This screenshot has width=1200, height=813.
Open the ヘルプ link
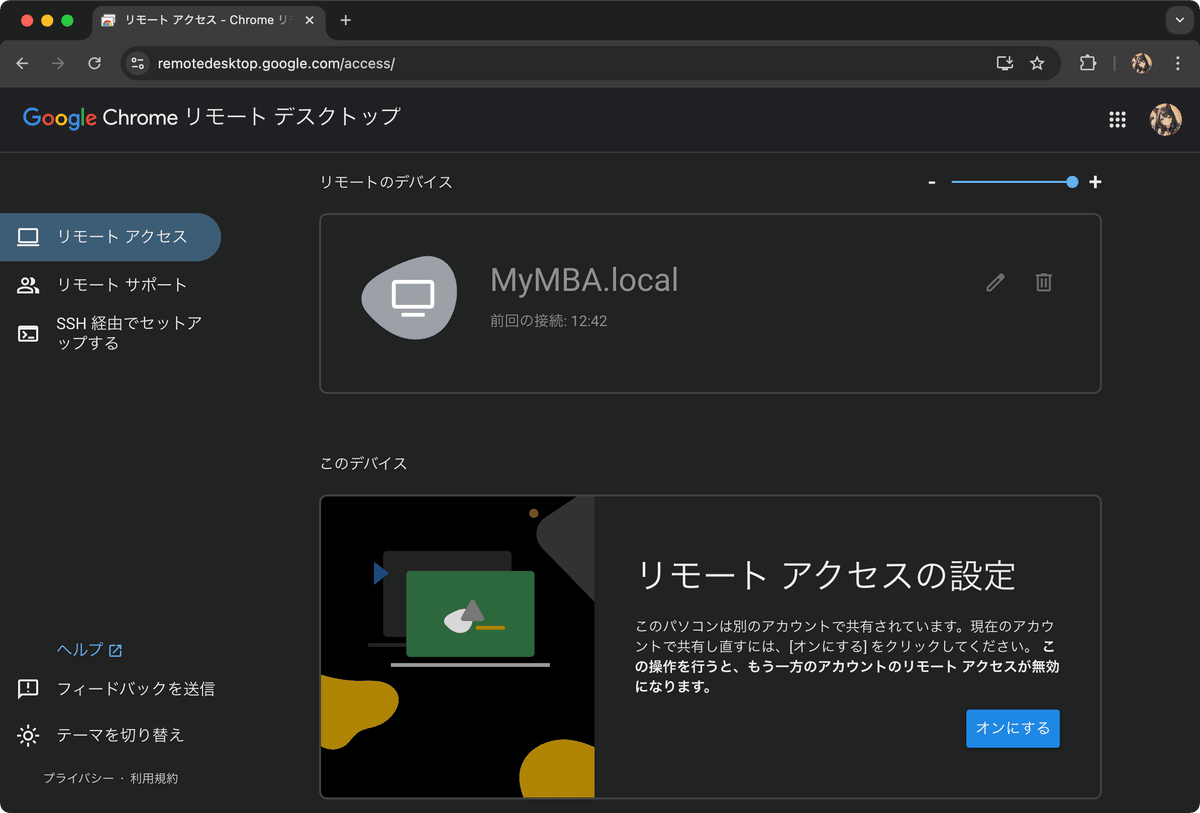click(89, 650)
